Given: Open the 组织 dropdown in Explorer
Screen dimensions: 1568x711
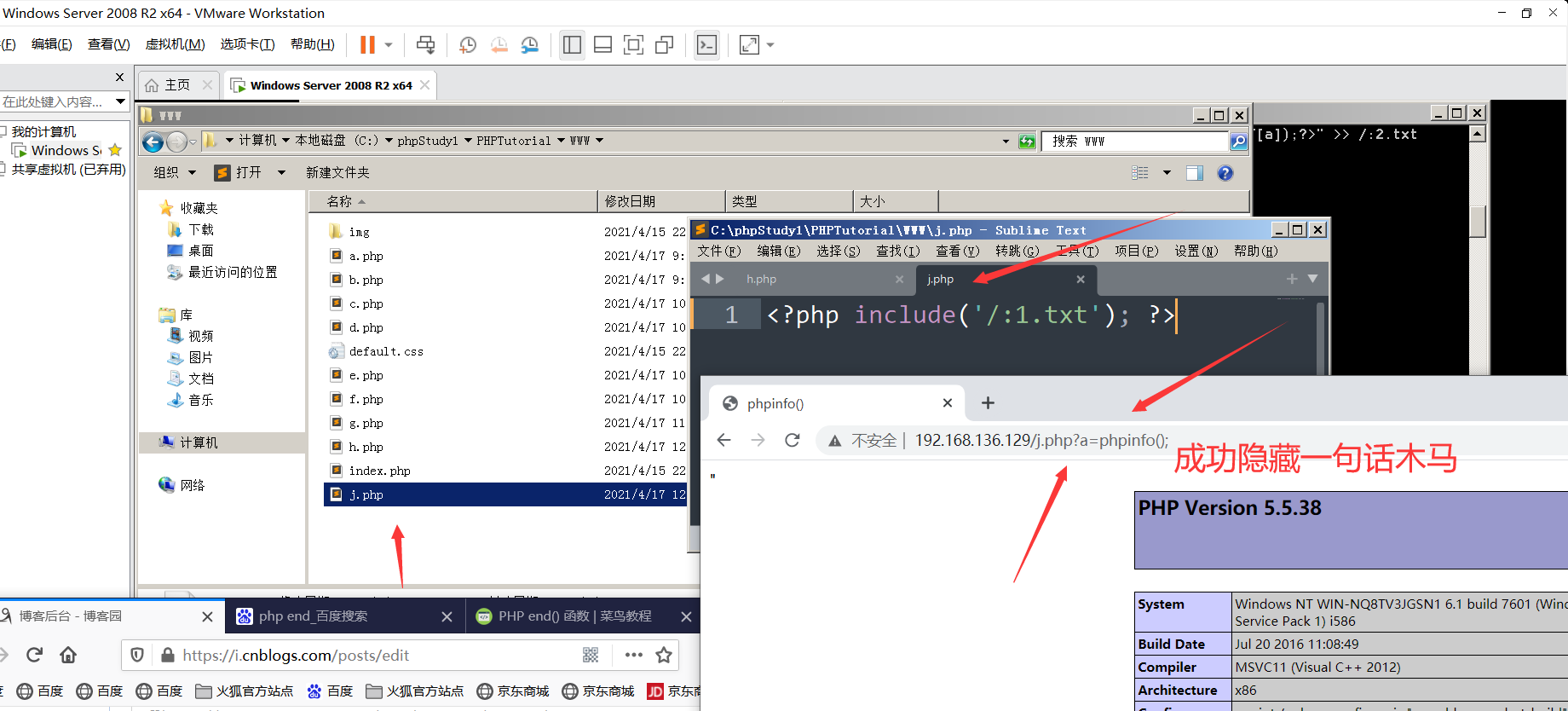Looking at the screenshot, I should click(x=175, y=172).
